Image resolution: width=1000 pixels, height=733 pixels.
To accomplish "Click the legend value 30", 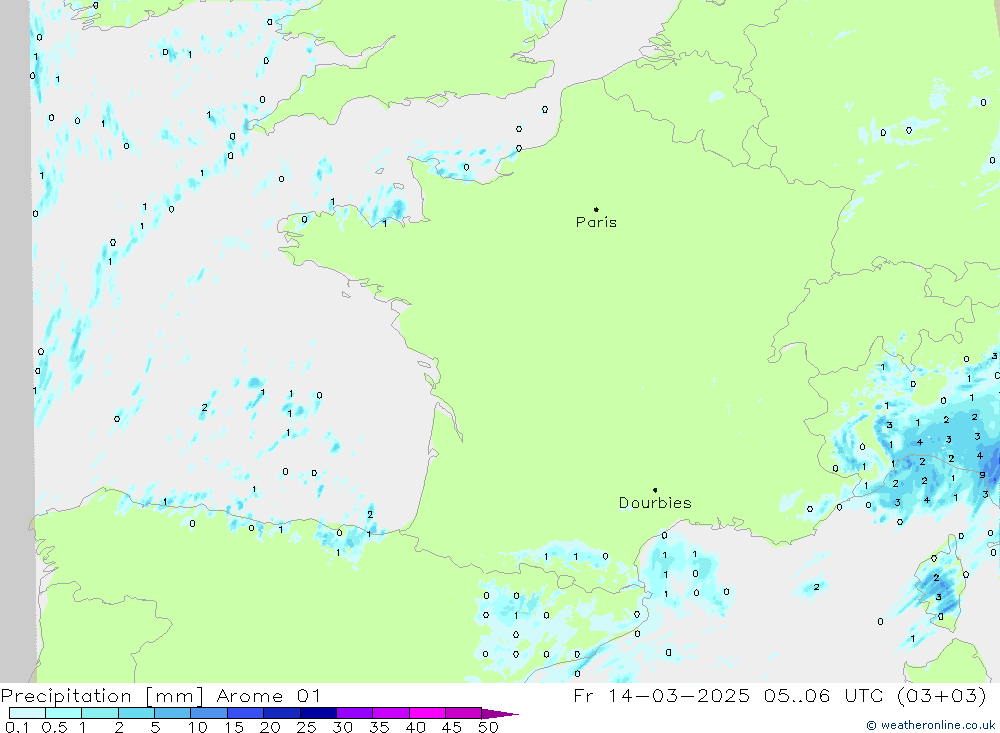I will (342, 727).
